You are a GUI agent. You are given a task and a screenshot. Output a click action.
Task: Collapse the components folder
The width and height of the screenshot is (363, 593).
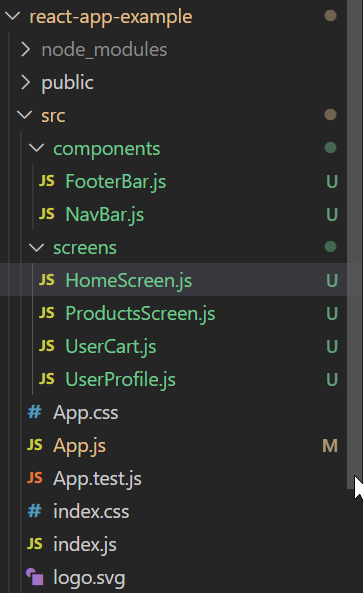point(37,148)
